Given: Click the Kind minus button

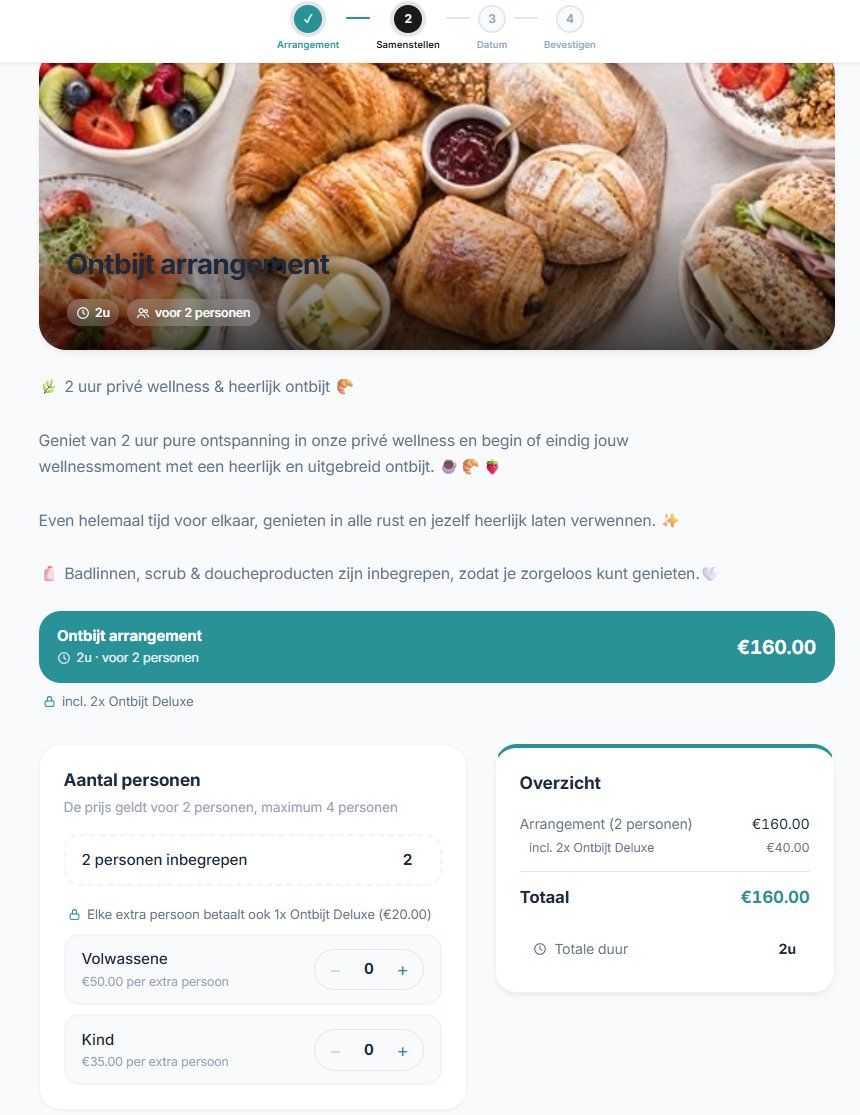Looking at the screenshot, I should point(335,1051).
